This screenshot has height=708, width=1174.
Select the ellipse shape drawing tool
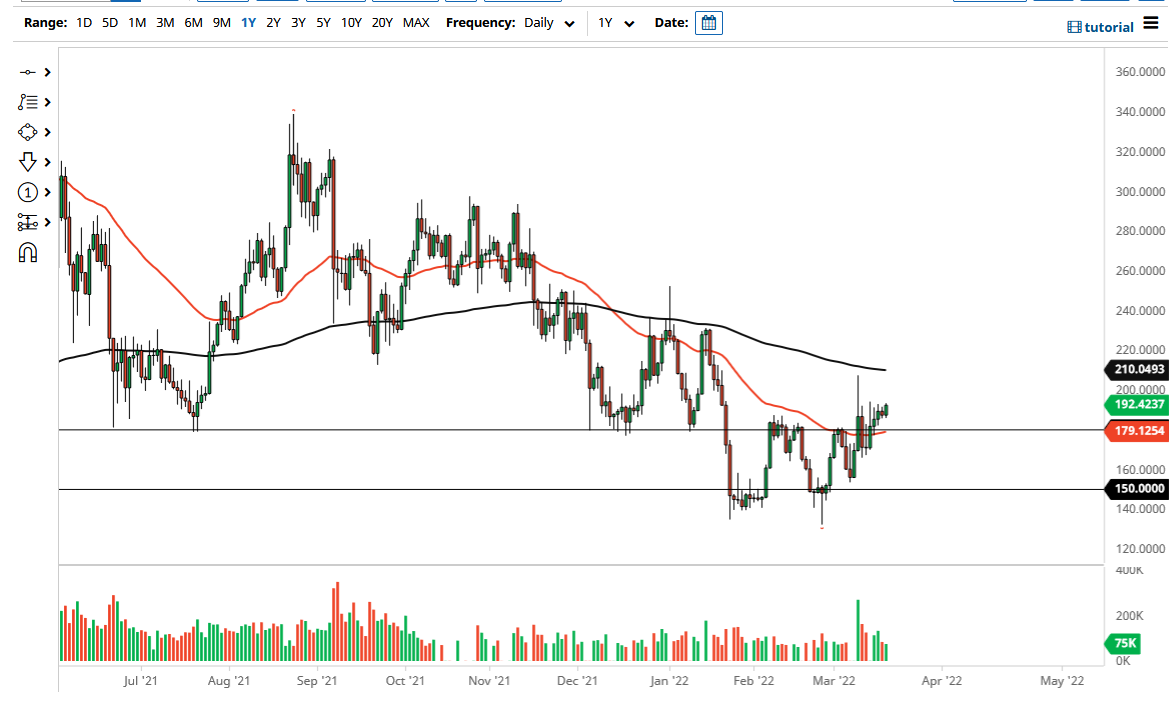(x=27, y=132)
